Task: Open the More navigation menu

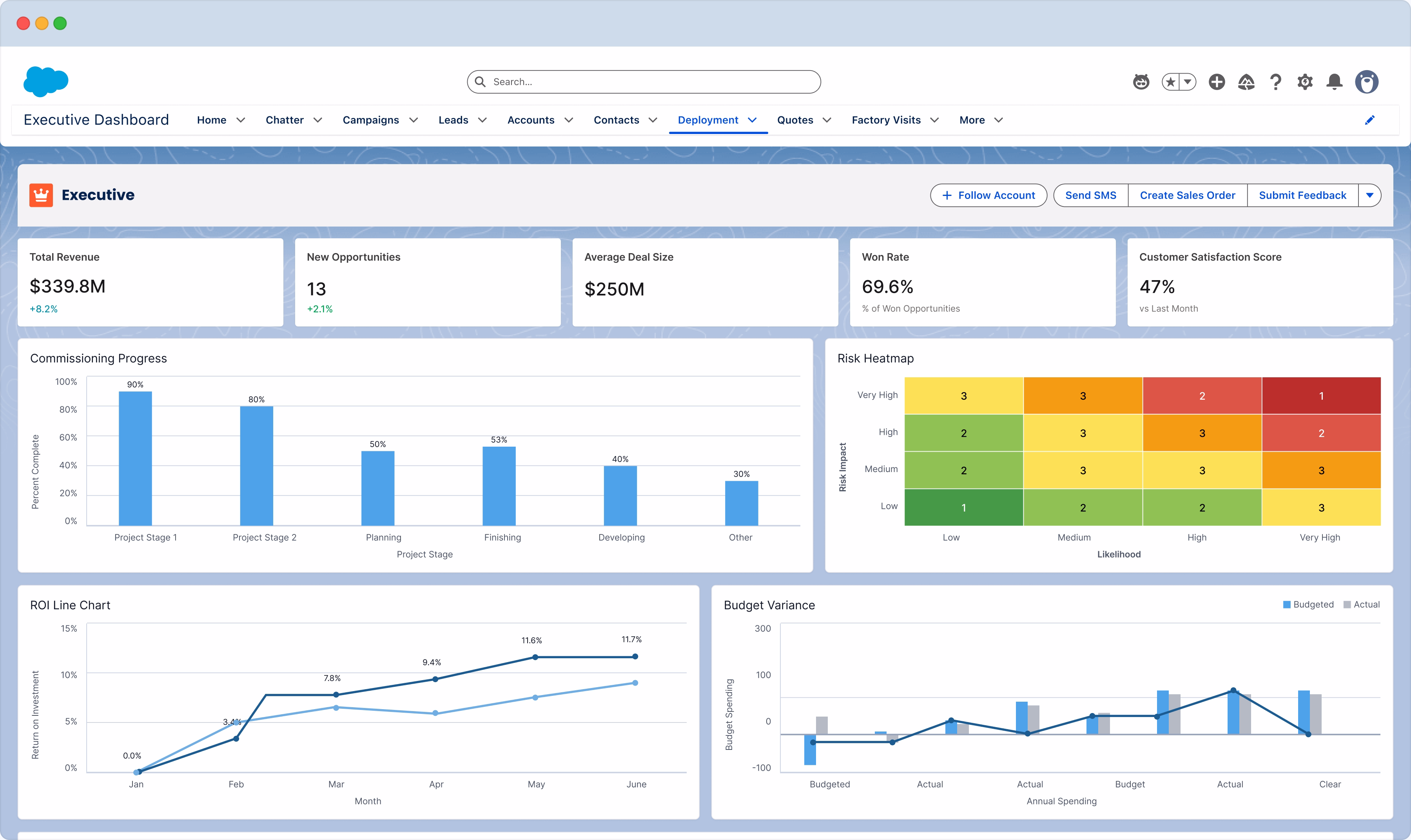Action: click(x=981, y=120)
